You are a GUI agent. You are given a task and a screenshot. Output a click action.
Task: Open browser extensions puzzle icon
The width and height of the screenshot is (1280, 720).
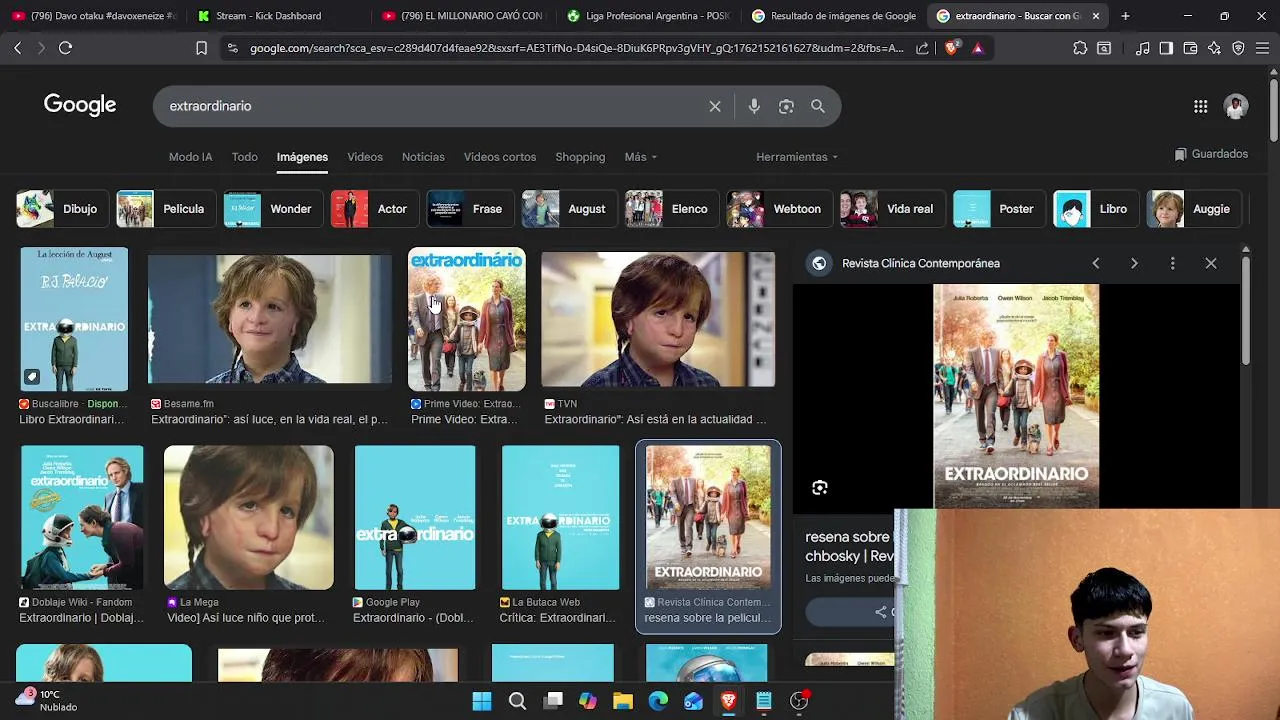[x=1080, y=48]
